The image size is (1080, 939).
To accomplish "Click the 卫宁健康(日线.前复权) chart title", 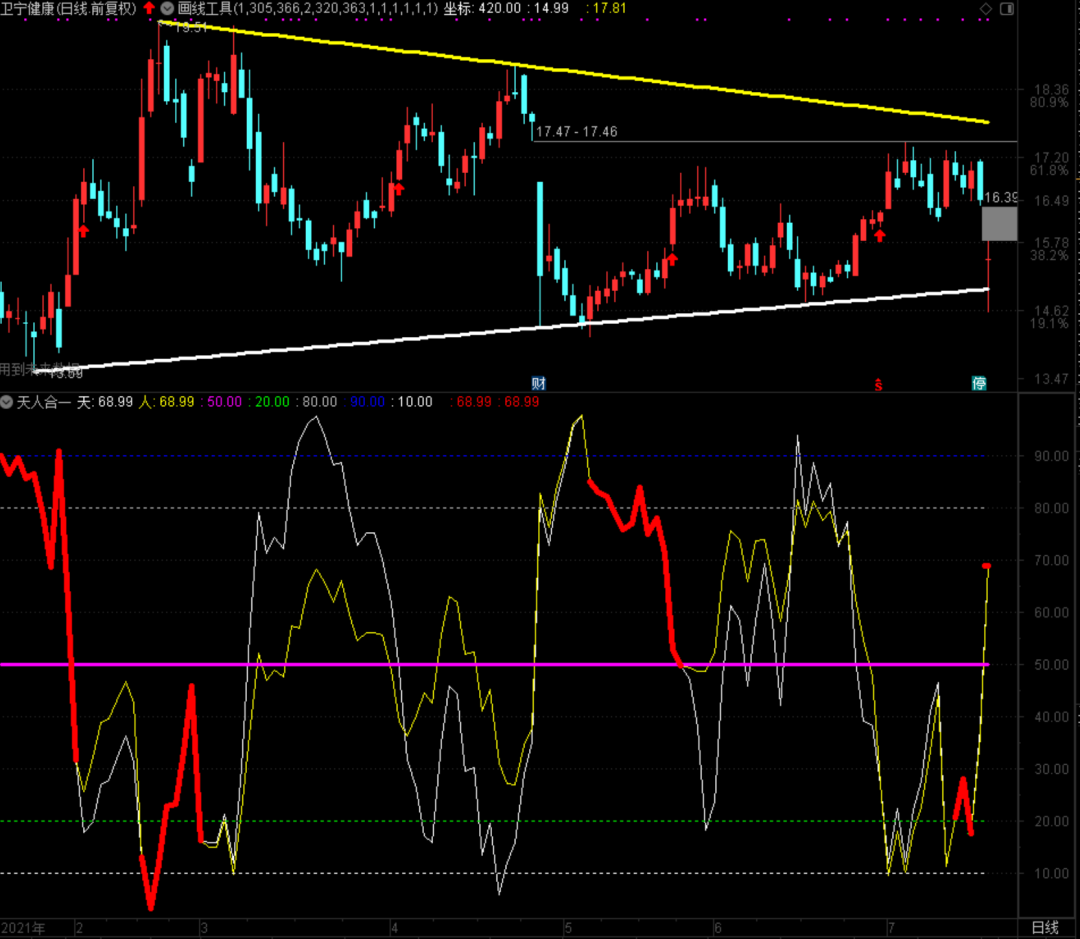I will point(68,8).
